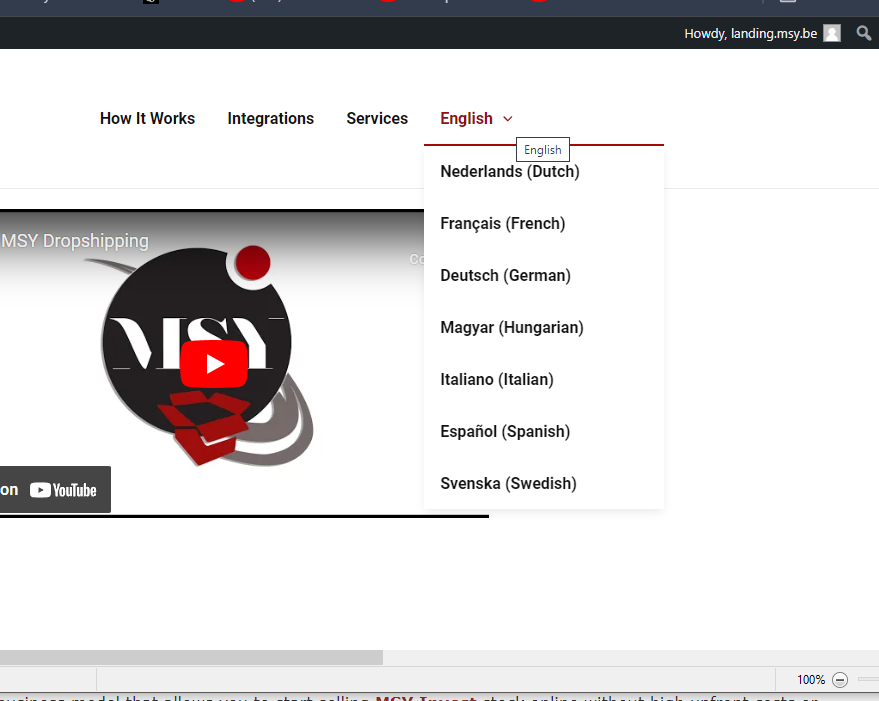Image resolution: width=879 pixels, height=701 pixels.
Task: Open the admin bar search magnifier icon
Action: point(864,33)
